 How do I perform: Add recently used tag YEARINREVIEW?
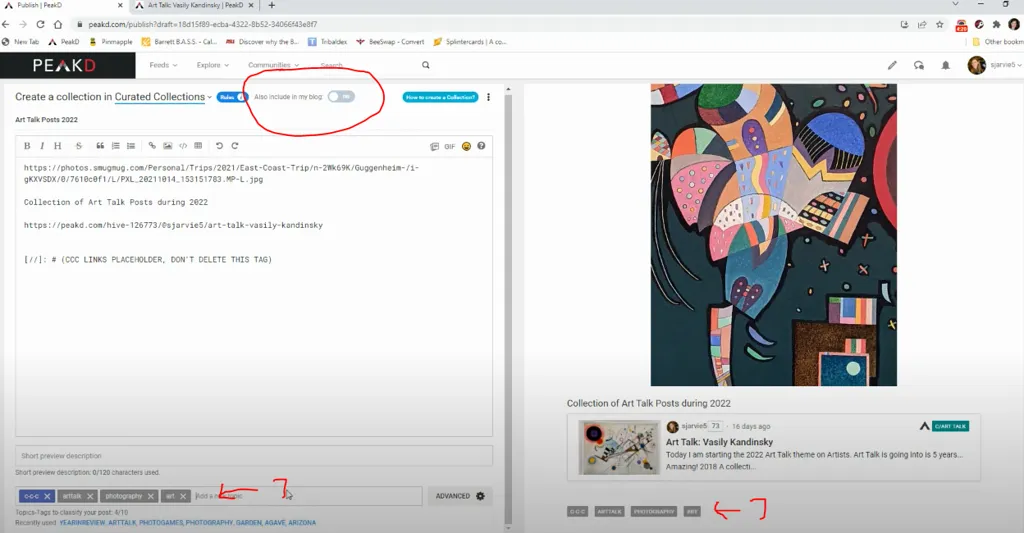click(x=82, y=523)
